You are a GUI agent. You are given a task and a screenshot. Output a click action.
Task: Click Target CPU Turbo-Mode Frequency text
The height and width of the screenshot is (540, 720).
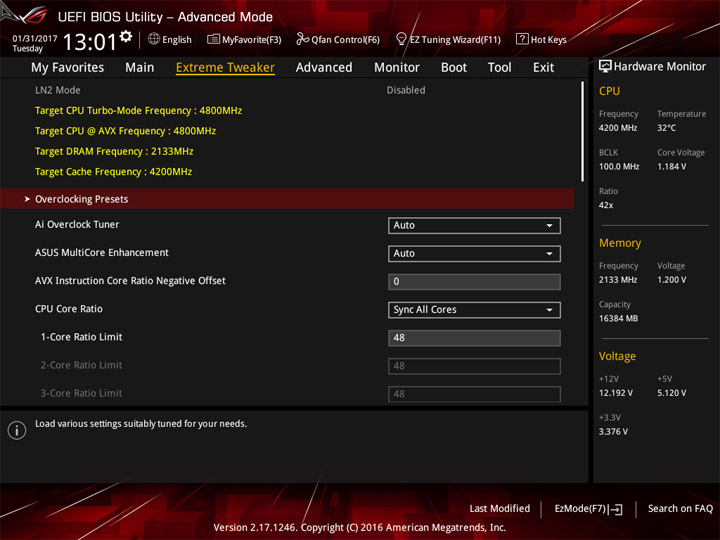click(138, 111)
